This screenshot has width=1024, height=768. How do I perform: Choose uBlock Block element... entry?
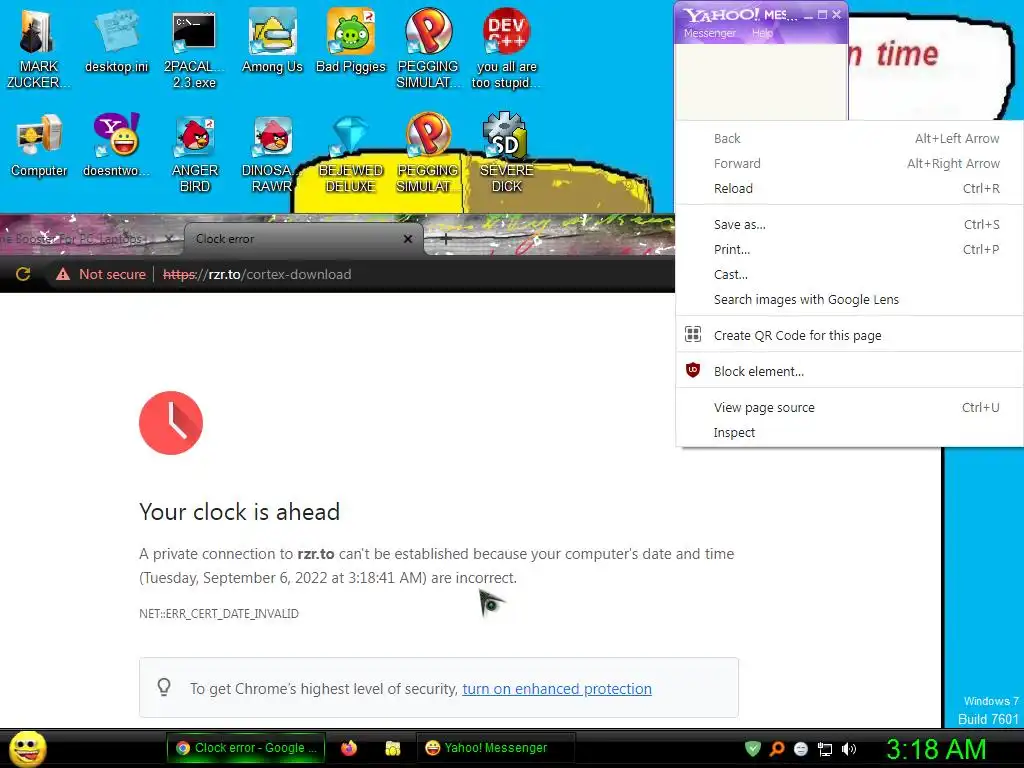tap(849, 371)
